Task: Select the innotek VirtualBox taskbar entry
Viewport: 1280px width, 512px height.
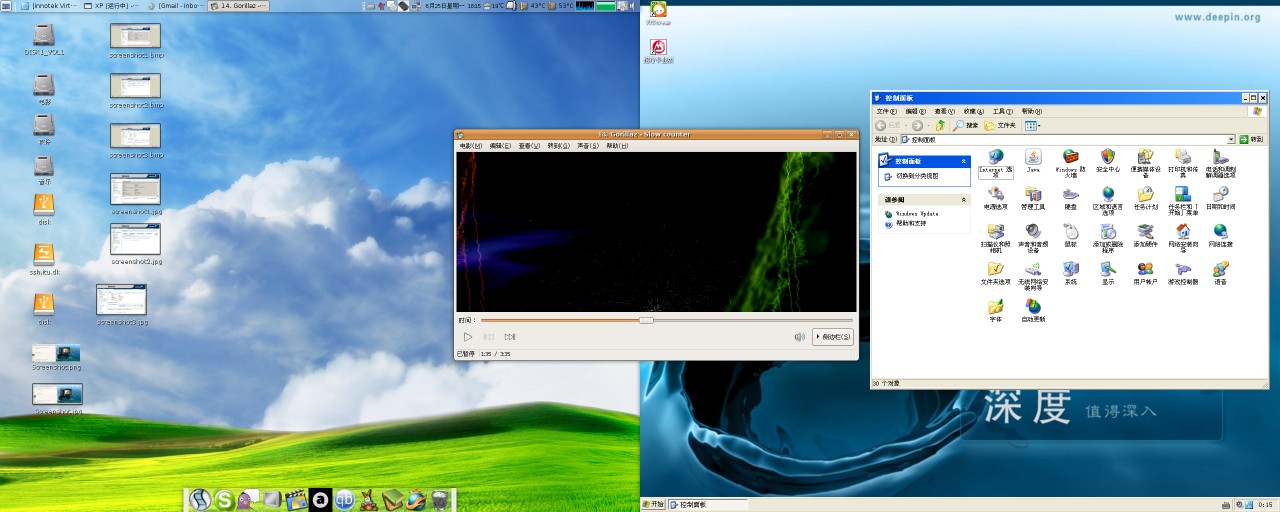Action: coord(49,6)
